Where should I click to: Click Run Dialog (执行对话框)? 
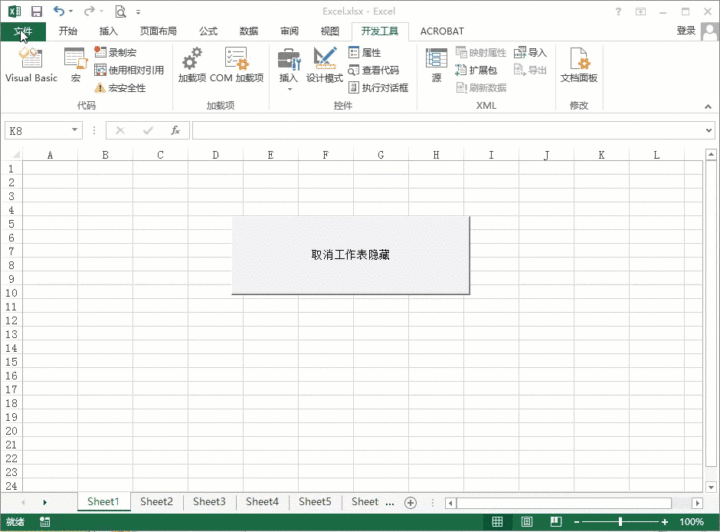tap(378, 88)
